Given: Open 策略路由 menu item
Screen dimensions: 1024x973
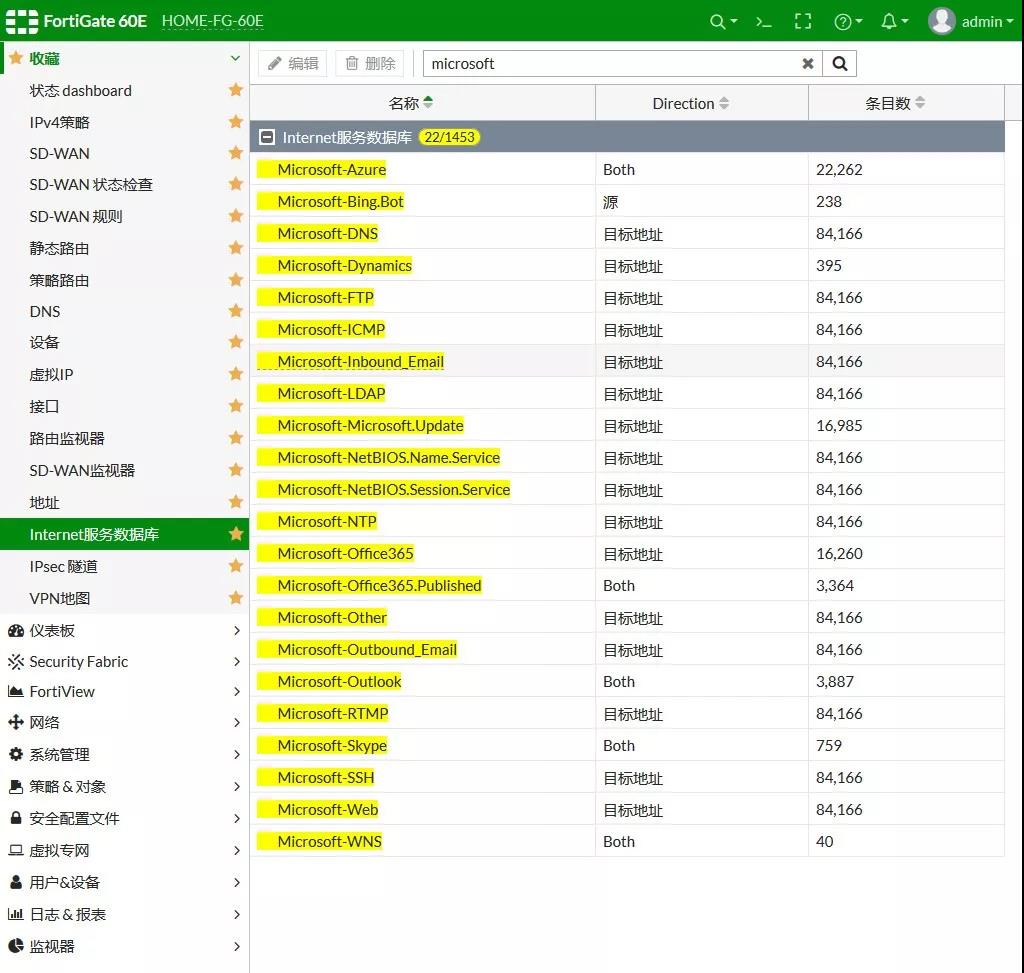Looking at the screenshot, I should click(x=59, y=280).
